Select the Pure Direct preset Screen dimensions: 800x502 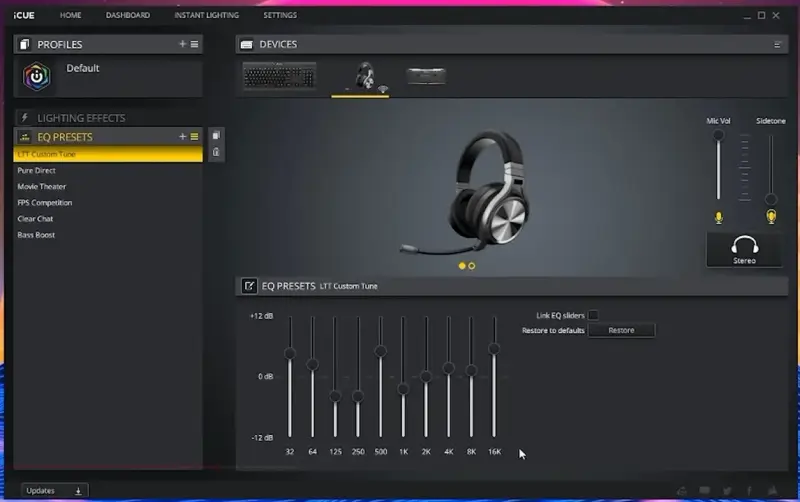(36, 170)
